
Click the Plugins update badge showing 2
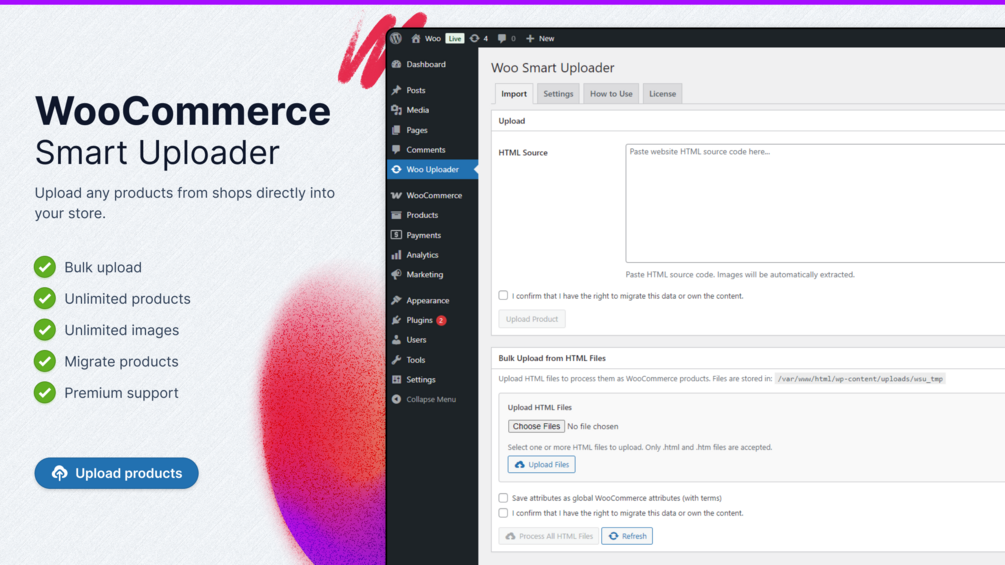pyautogui.click(x=441, y=320)
